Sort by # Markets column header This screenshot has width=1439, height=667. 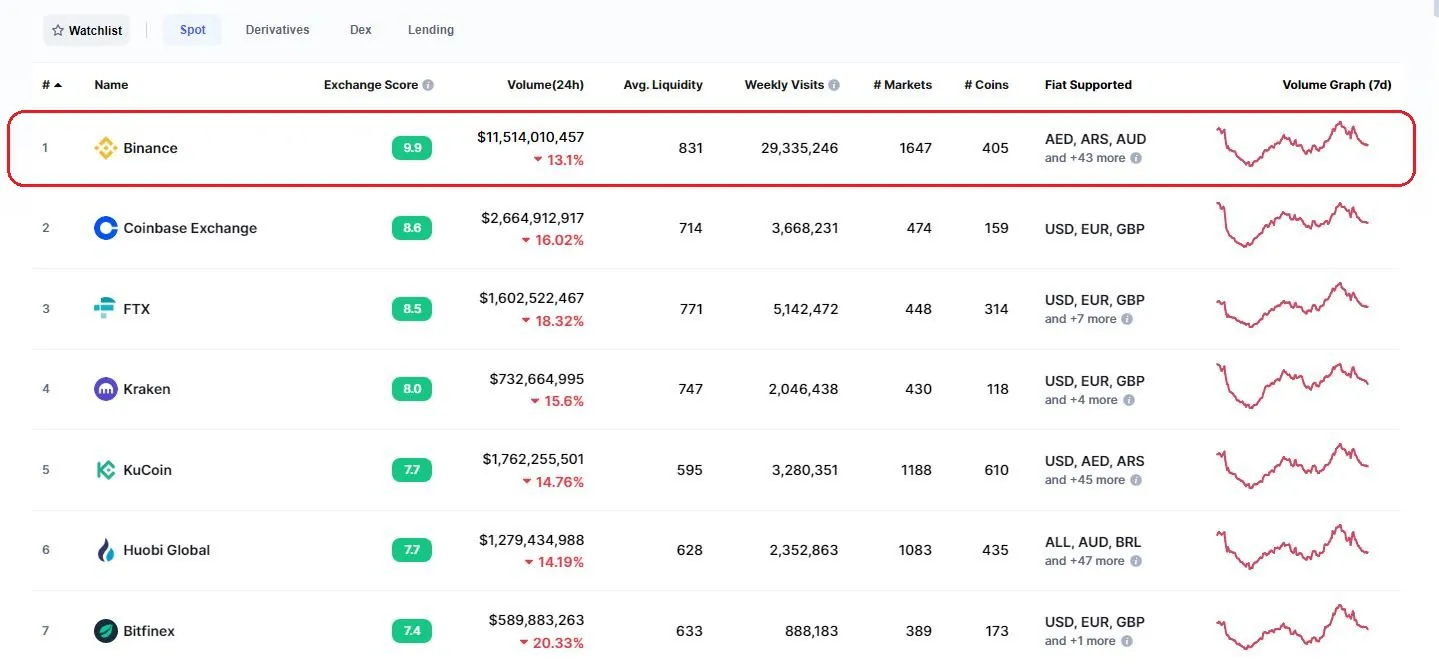point(902,85)
